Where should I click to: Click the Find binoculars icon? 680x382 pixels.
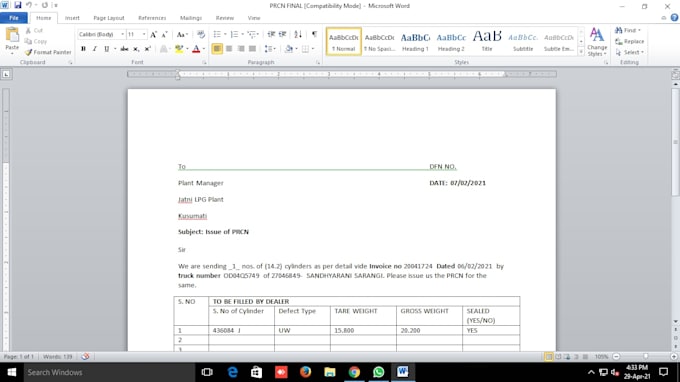point(619,30)
